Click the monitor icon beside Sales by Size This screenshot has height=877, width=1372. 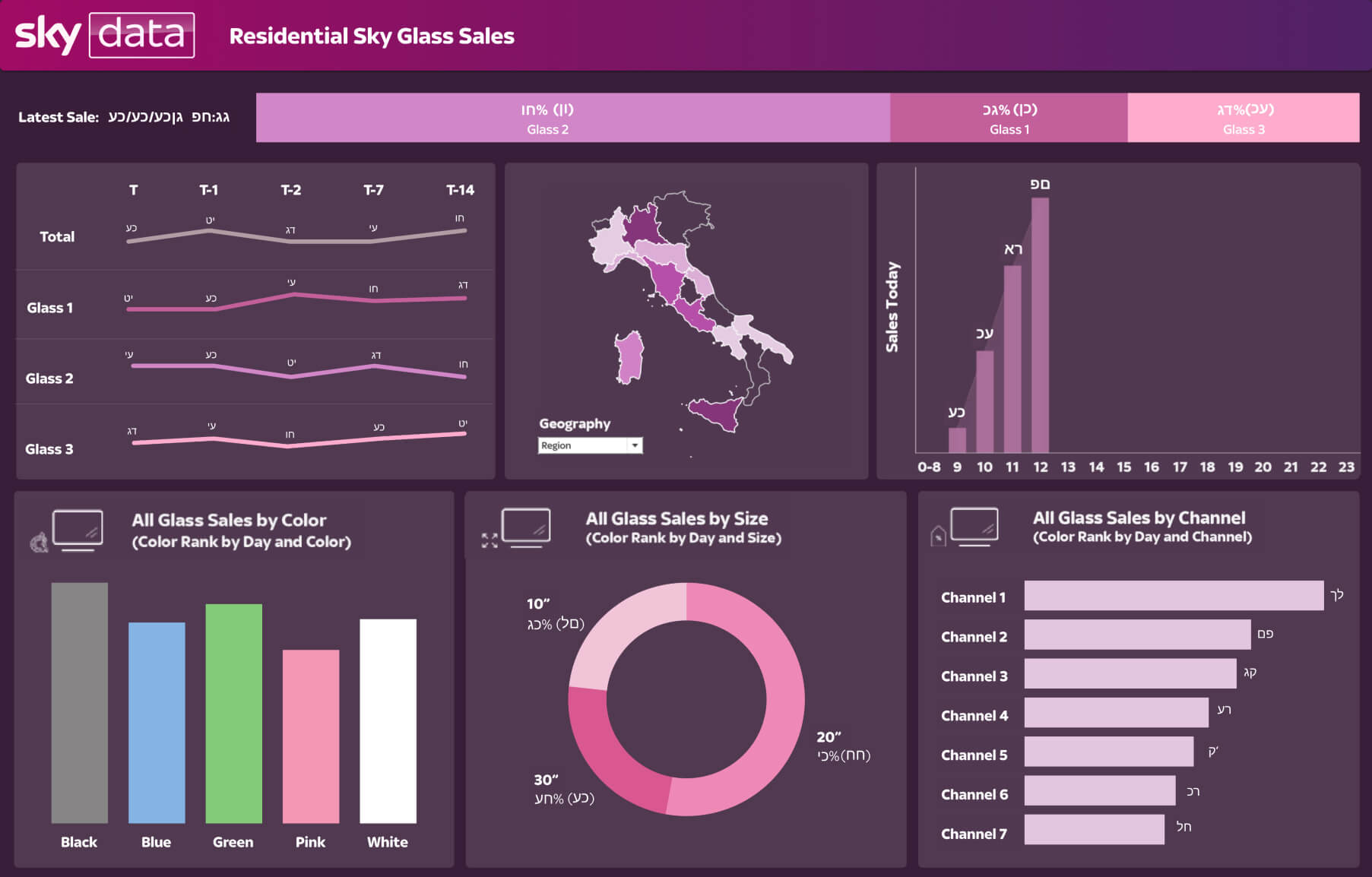click(x=526, y=528)
